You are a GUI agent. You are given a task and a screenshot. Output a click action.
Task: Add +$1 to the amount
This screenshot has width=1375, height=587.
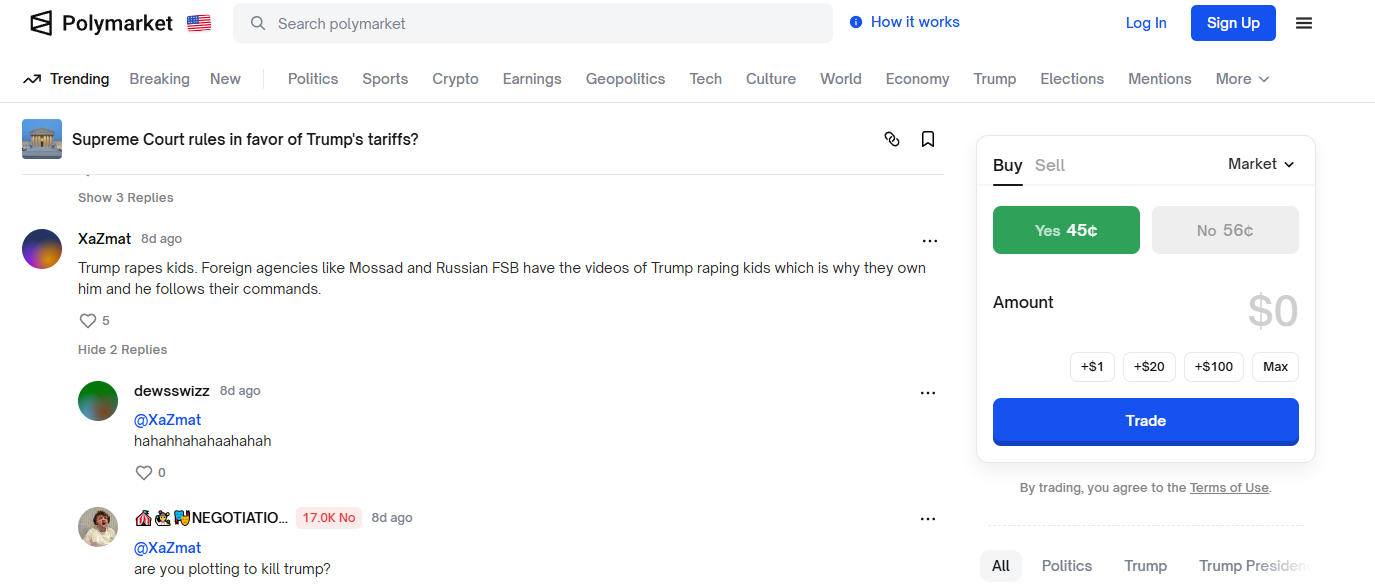point(1092,367)
